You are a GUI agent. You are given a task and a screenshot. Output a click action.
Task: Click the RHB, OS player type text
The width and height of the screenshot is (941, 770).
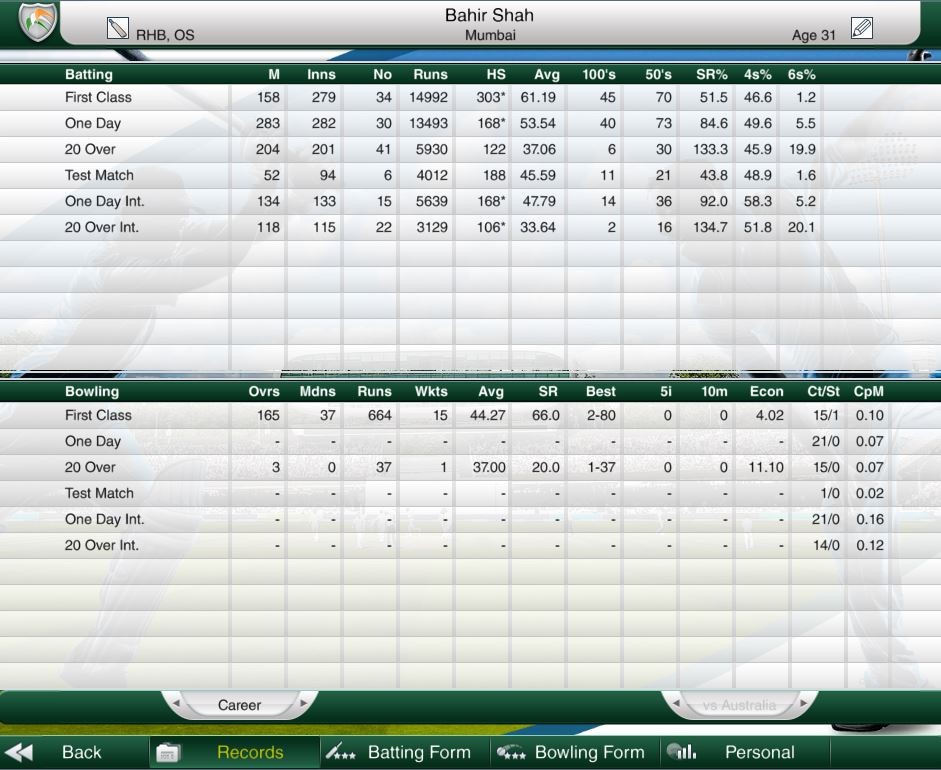pos(165,35)
